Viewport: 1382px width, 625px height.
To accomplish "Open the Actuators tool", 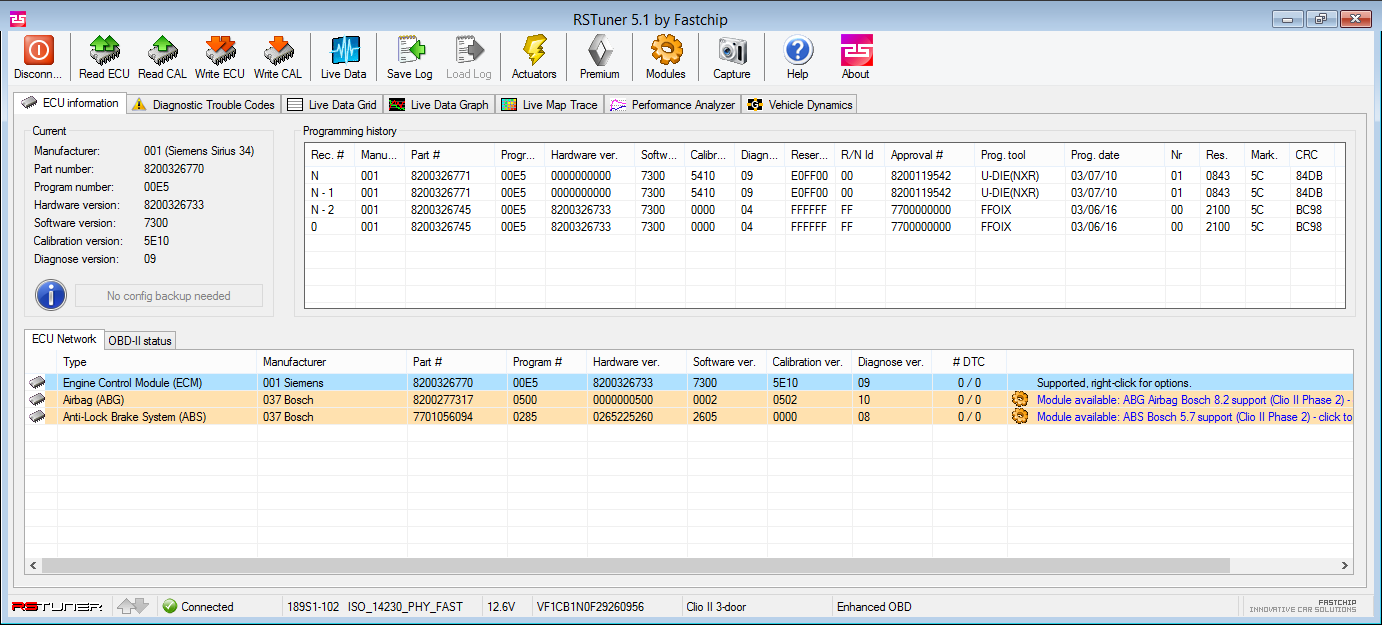I will click(x=534, y=57).
